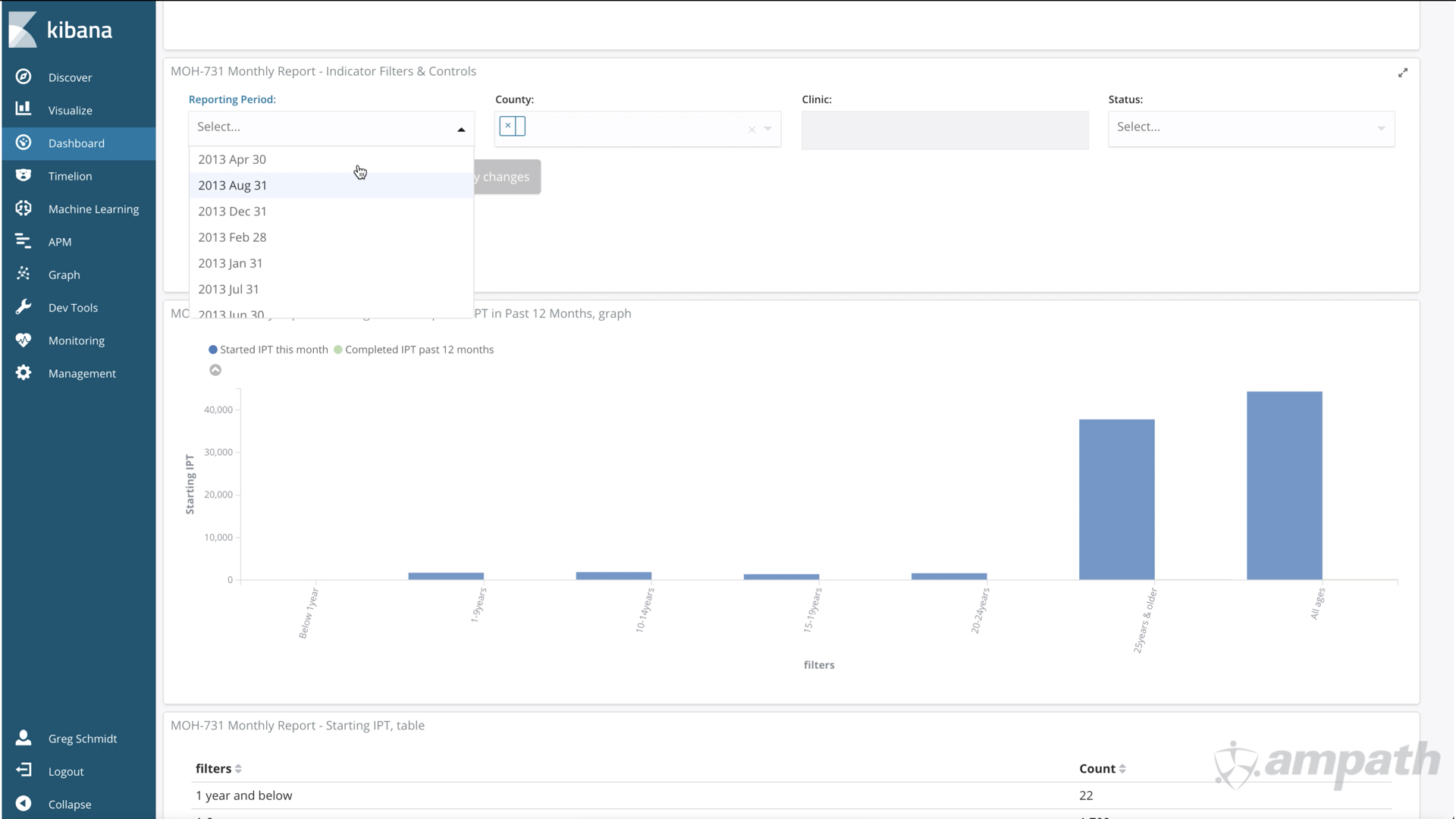This screenshot has width=1456, height=819.
Task: Click the Apply changes button
Action: pyautogui.click(x=507, y=177)
